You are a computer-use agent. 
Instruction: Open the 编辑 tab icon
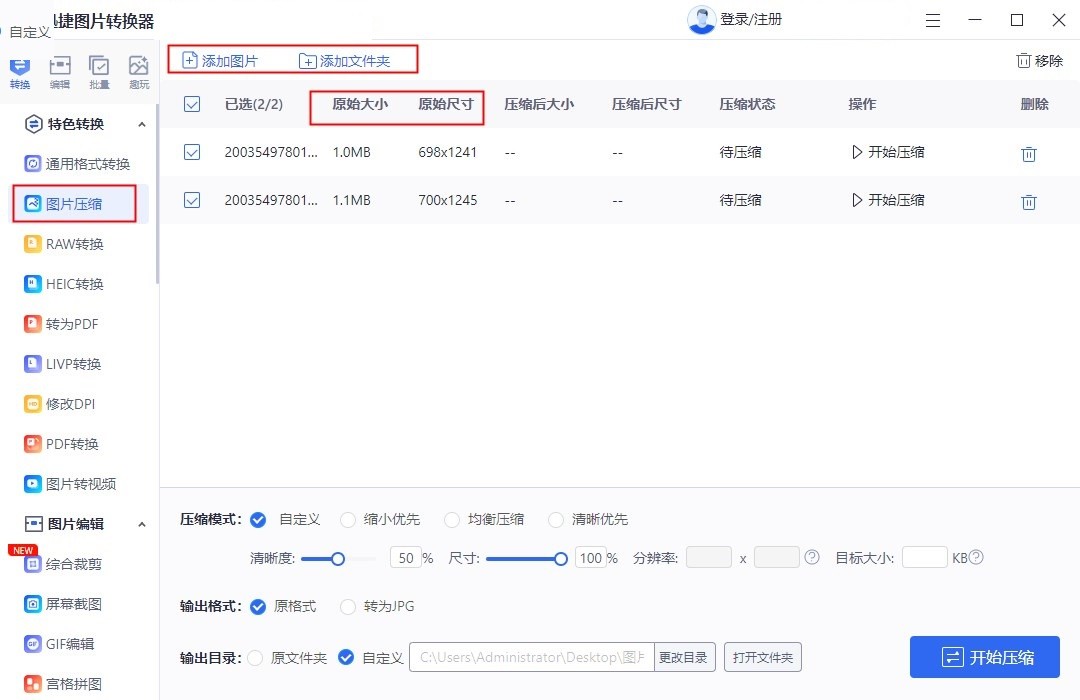[60, 72]
